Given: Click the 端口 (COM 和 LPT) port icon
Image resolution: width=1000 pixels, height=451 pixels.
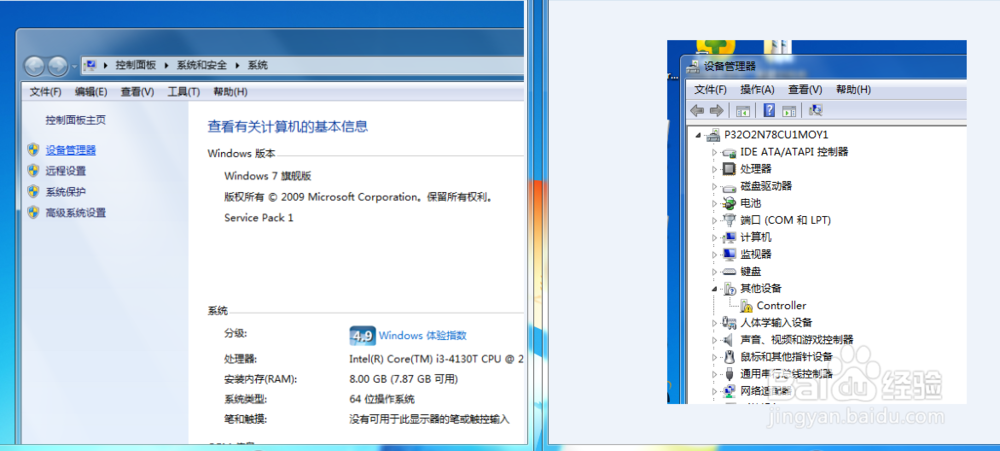Looking at the screenshot, I should [729, 221].
